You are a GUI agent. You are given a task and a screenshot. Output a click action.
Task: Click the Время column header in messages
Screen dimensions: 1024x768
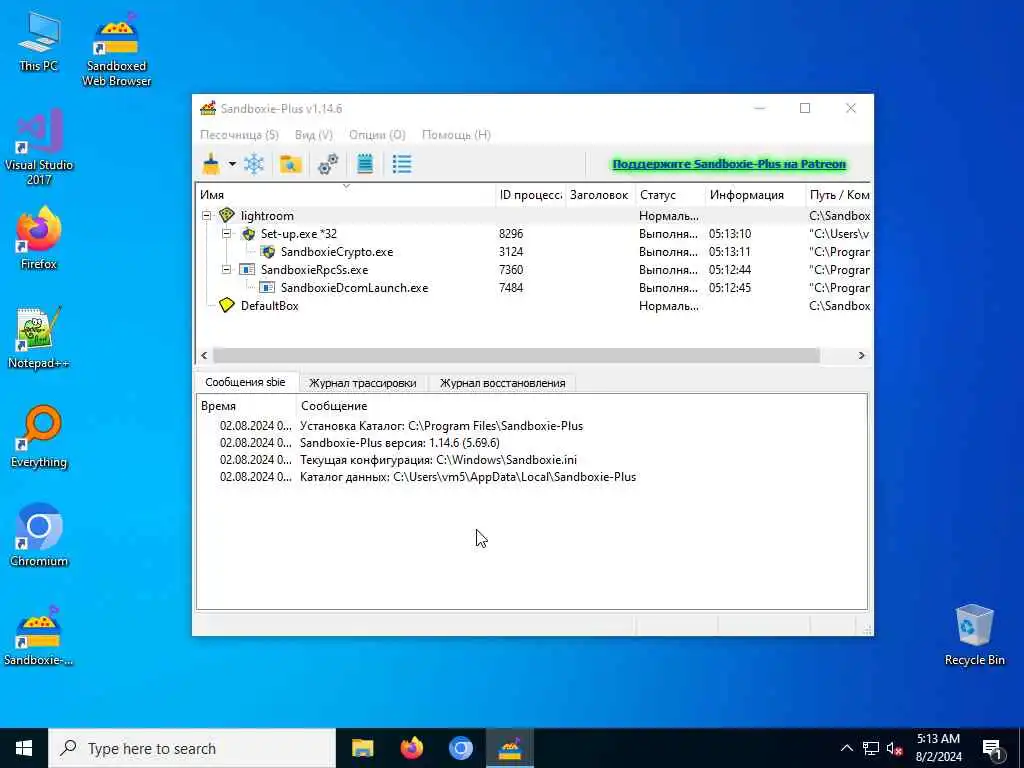(x=247, y=406)
